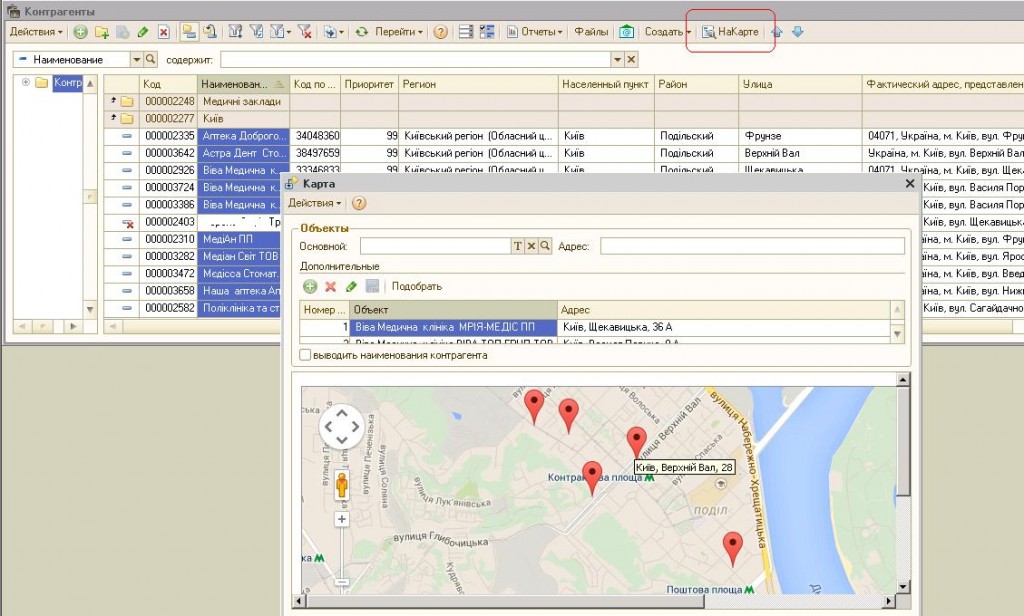Click the green Add new item icon in Контрагенты toolbar
This screenshot has height=616, width=1024.
(x=80, y=31)
